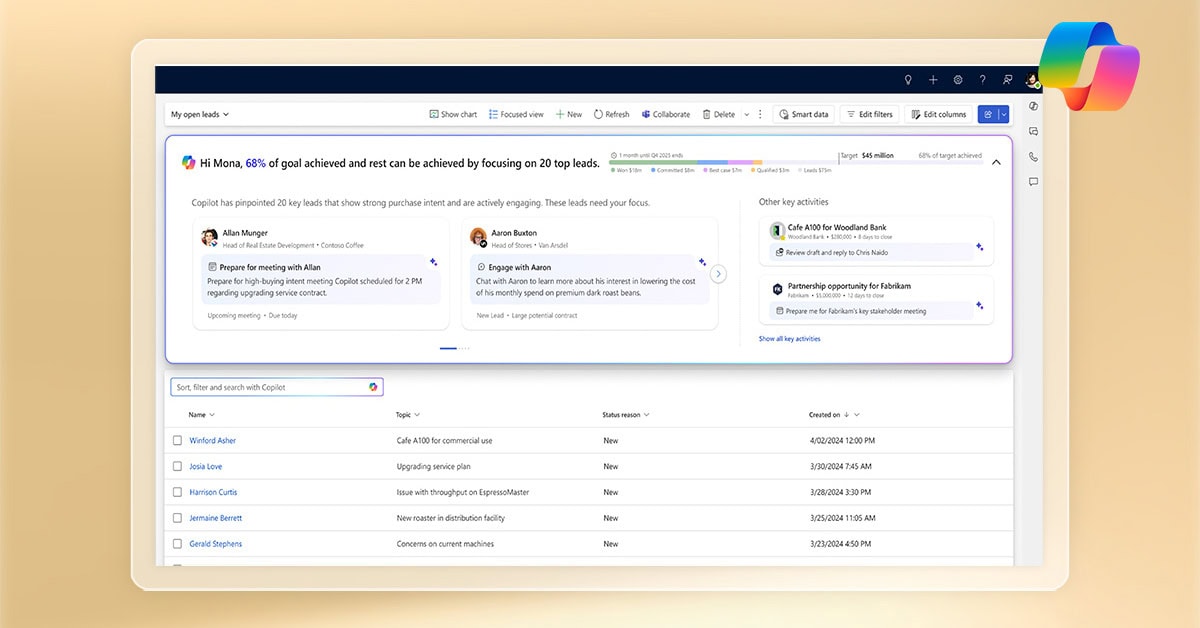
Task: Refresh the leads list
Action: pos(612,114)
